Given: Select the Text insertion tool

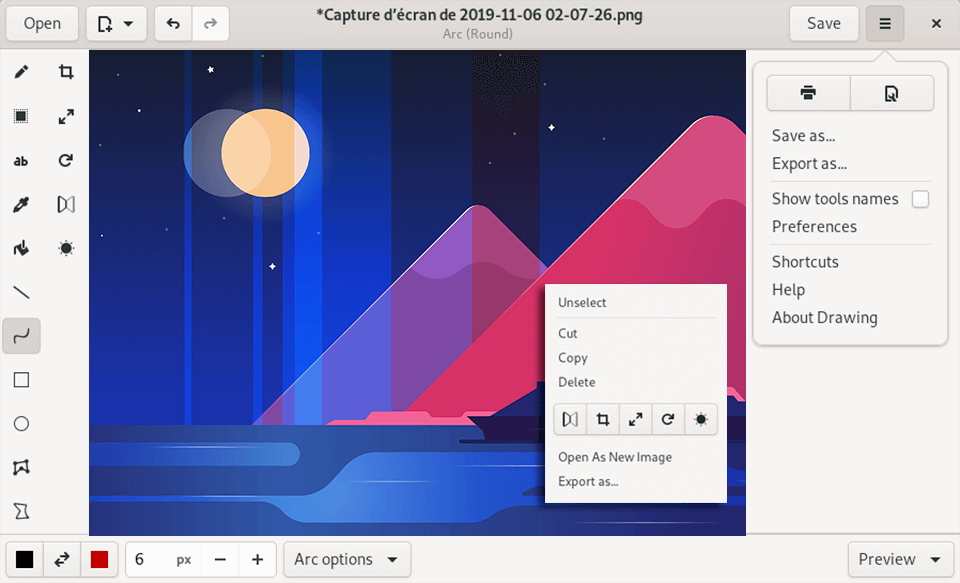Looking at the screenshot, I should (x=21, y=161).
